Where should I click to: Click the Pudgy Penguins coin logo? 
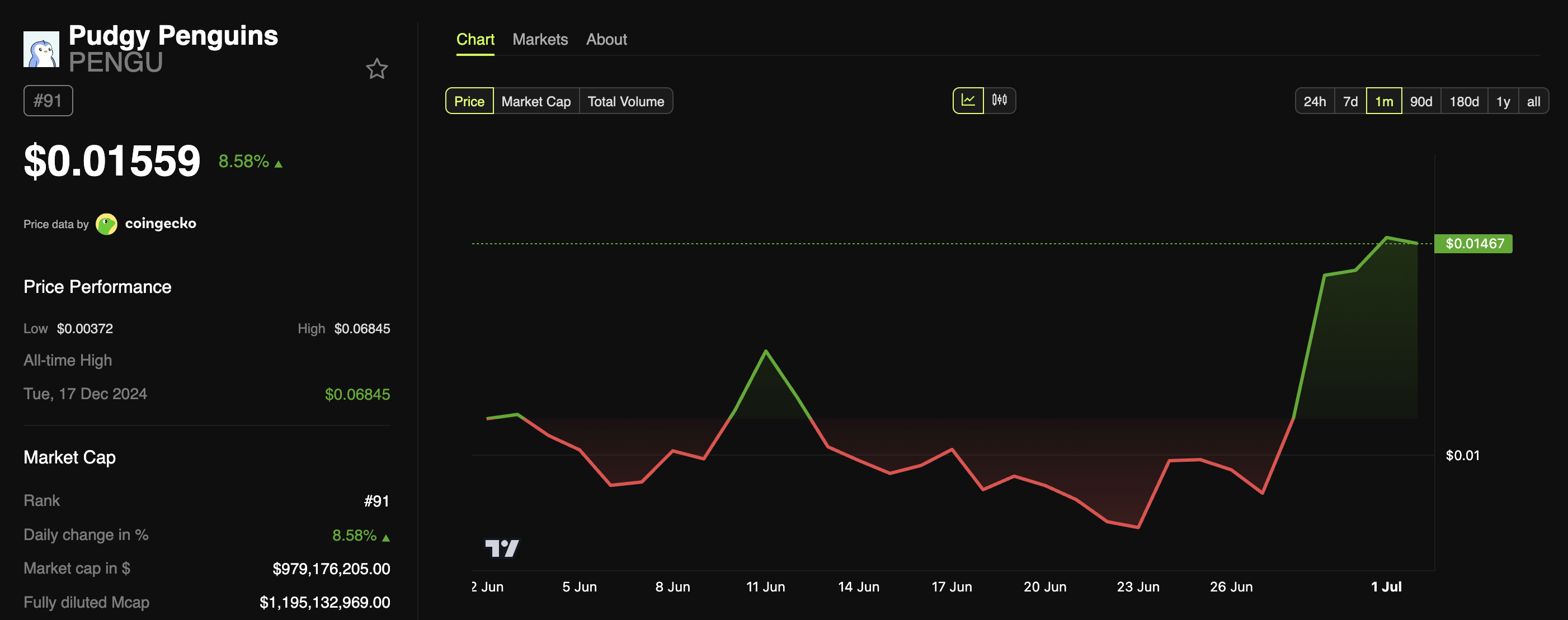pyautogui.click(x=41, y=49)
